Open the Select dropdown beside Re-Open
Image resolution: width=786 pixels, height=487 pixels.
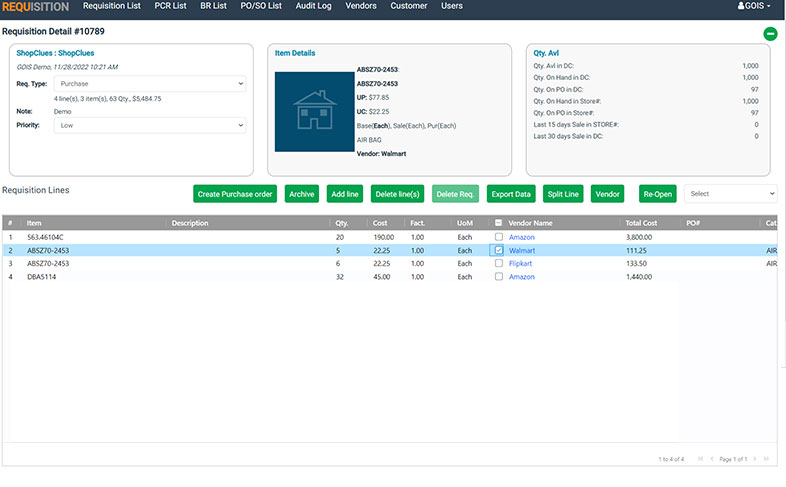tap(730, 194)
